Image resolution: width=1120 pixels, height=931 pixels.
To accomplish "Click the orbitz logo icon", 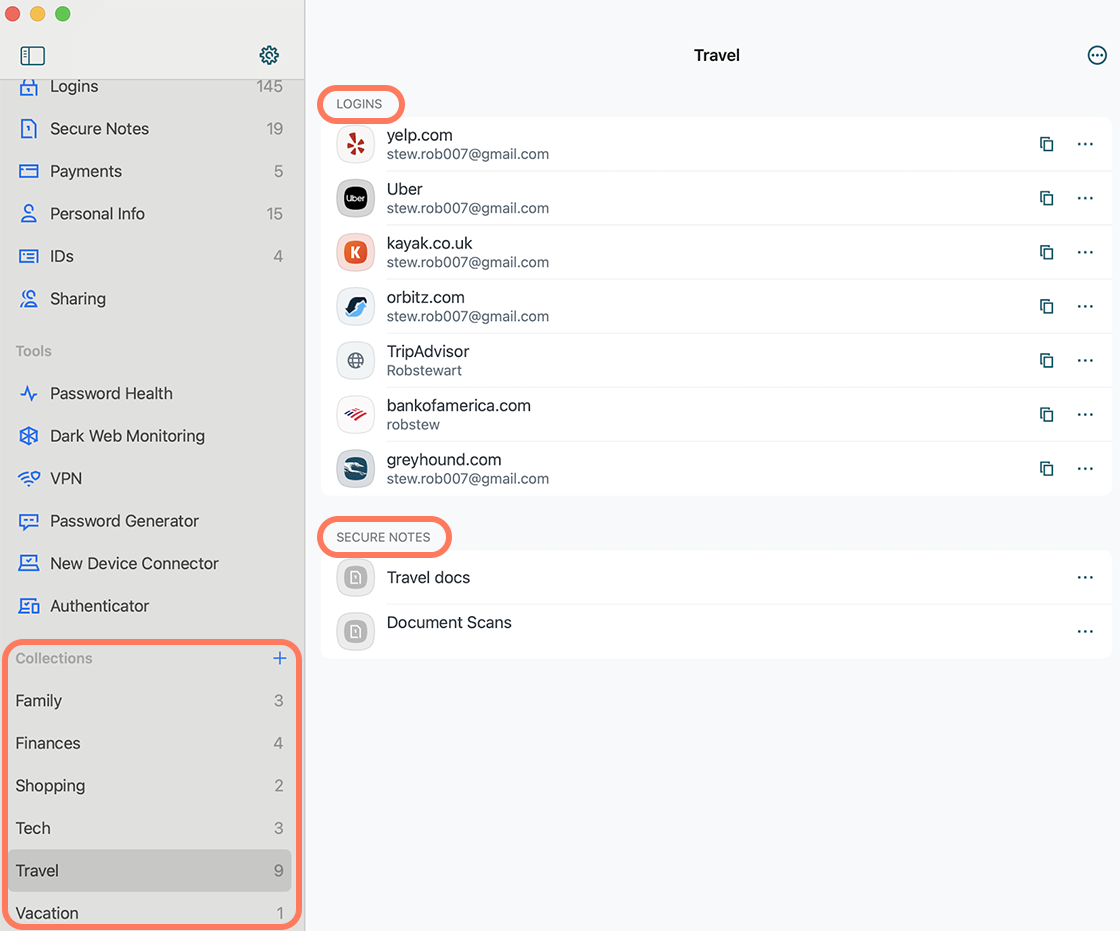I will tap(355, 307).
